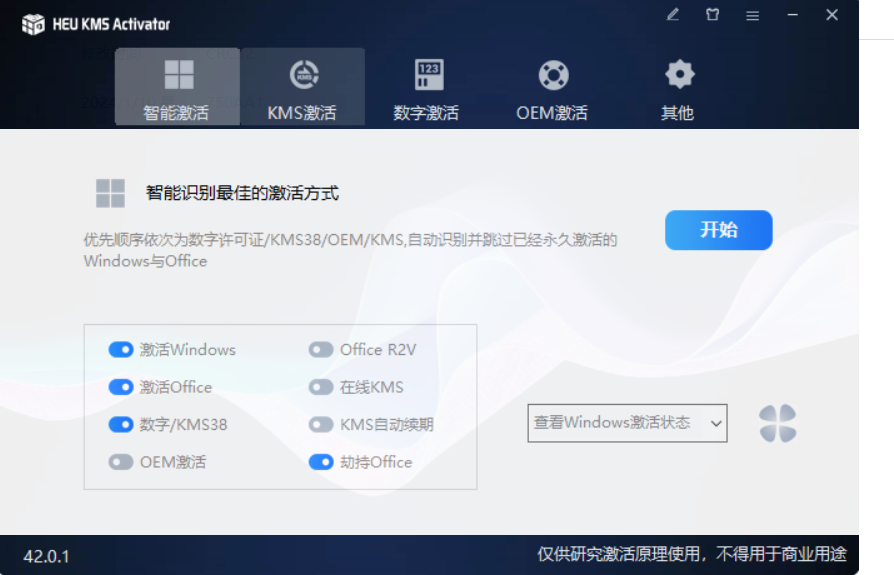
Task: Switch to the 智能激活 tab
Action: pos(177,87)
